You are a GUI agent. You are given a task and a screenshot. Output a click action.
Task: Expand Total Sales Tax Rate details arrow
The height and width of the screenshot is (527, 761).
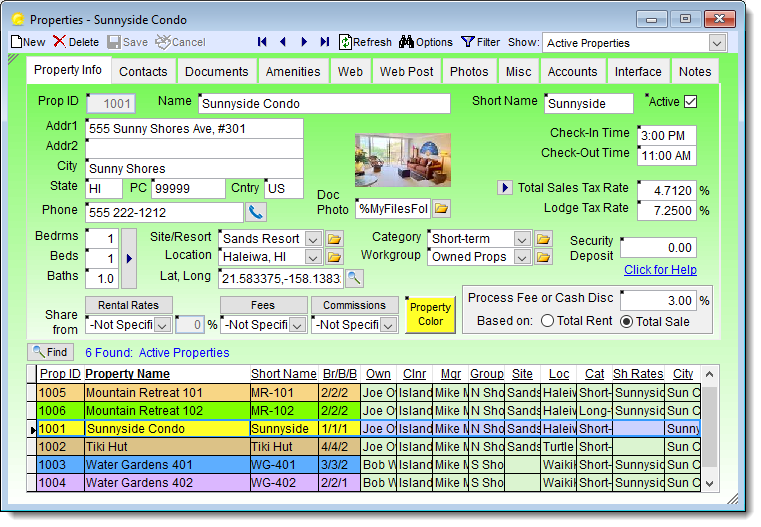pyautogui.click(x=505, y=187)
